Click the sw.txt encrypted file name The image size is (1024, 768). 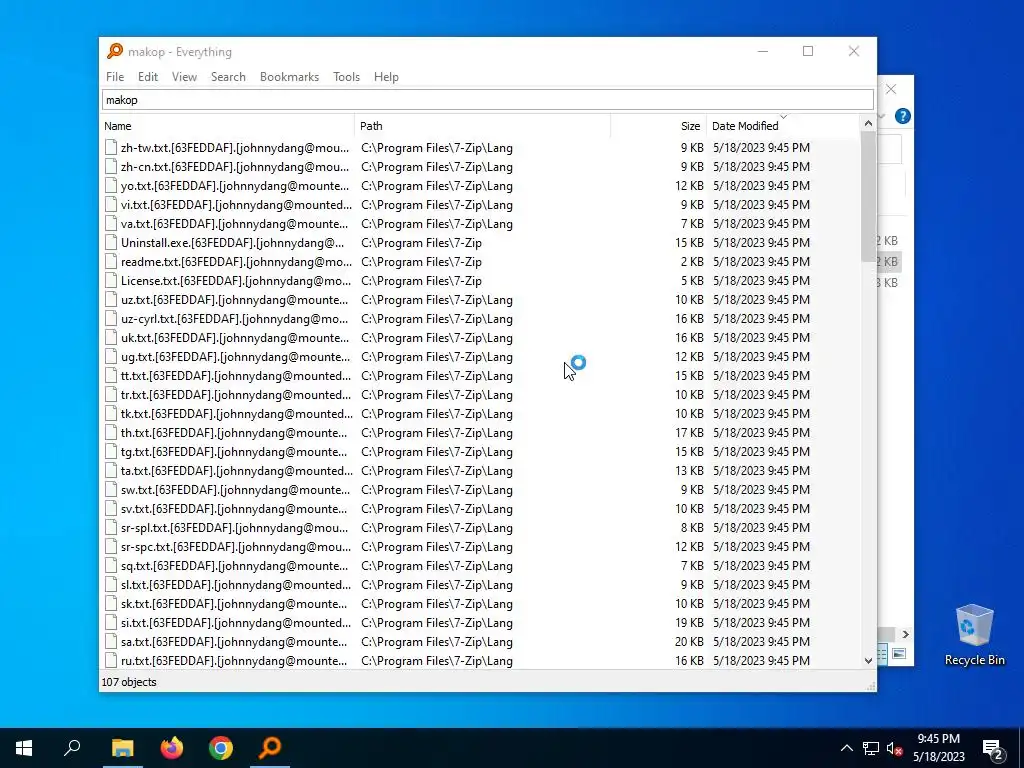point(234,490)
